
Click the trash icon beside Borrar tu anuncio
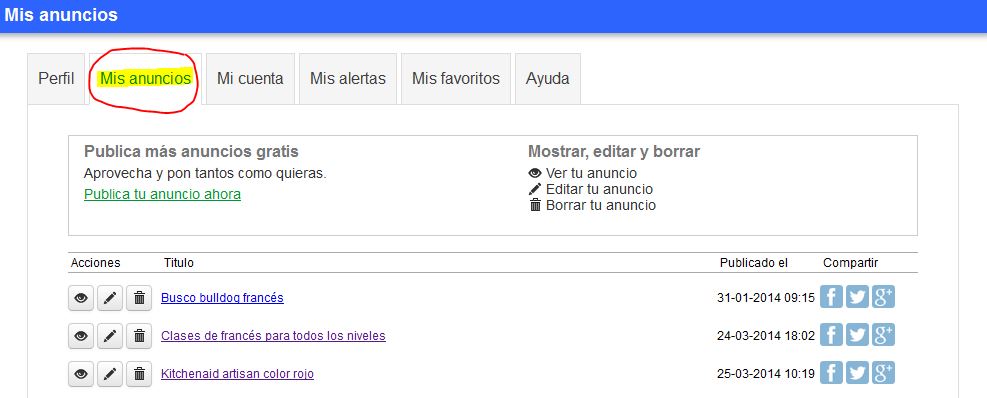click(535, 205)
